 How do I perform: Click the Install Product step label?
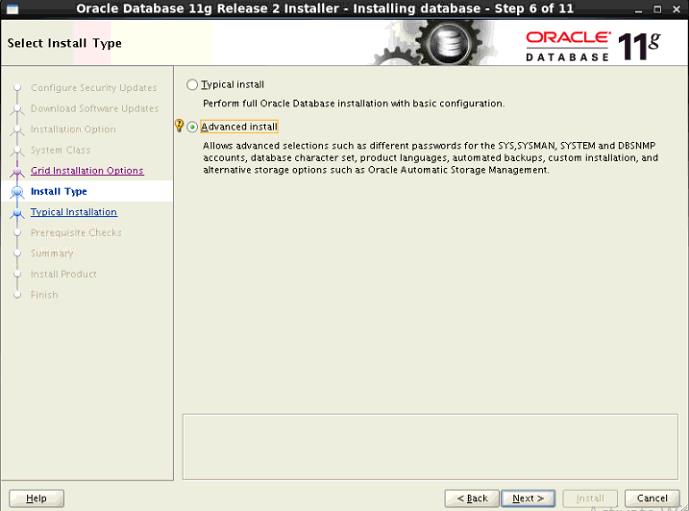point(63,274)
